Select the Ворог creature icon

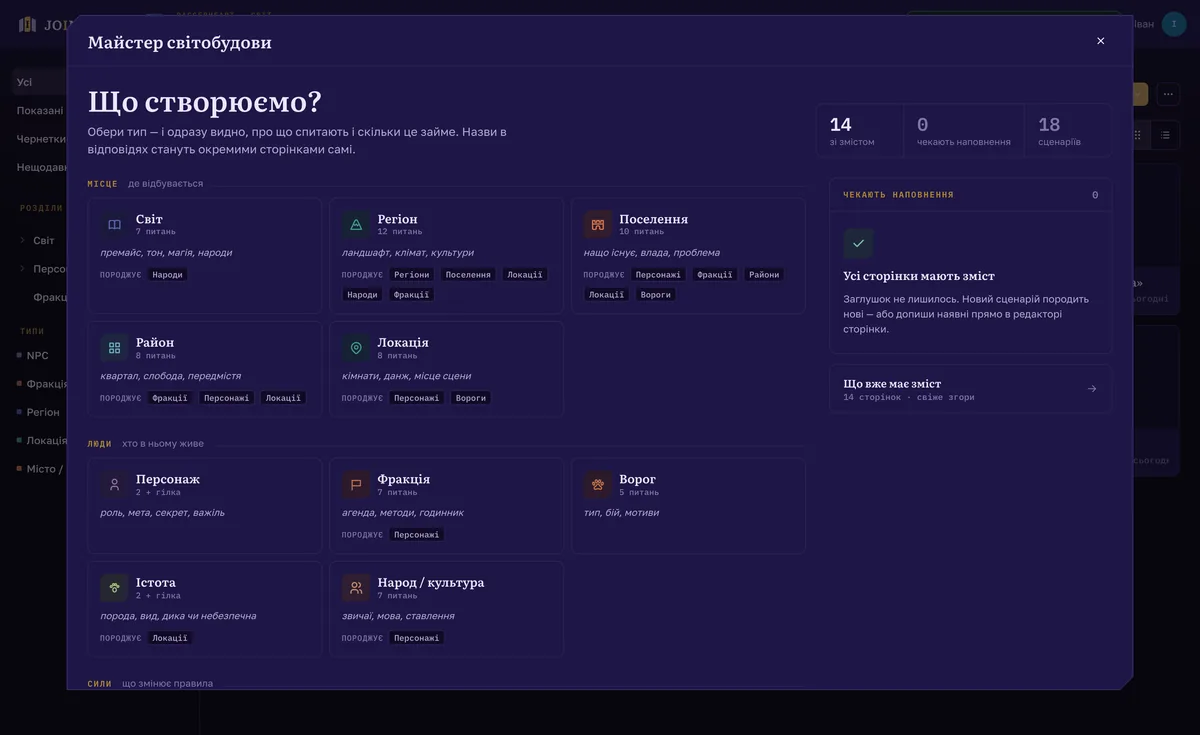tap(598, 485)
